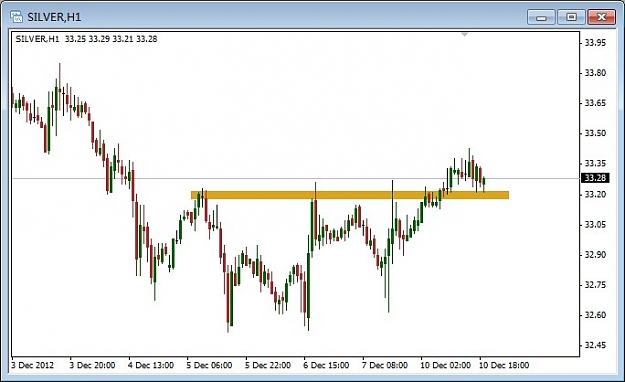The height and width of the screenshot is (382, 625).
Task: Click the 3 Dec 2012 time label
Action: coord(32,365)
